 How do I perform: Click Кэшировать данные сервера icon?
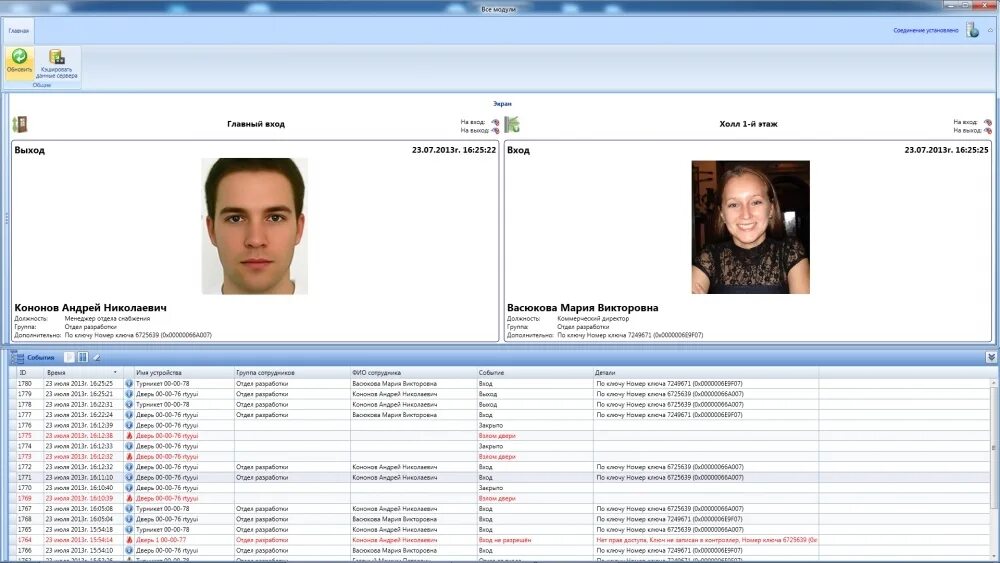tap(57, 57)
